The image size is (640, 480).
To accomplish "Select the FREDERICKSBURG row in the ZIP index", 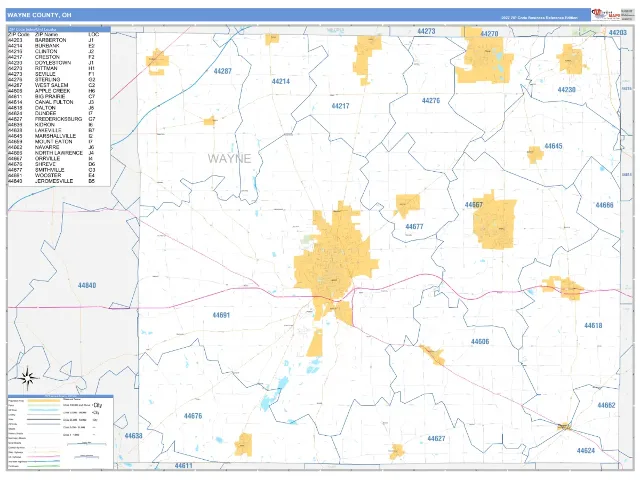I will click(51, 119).
